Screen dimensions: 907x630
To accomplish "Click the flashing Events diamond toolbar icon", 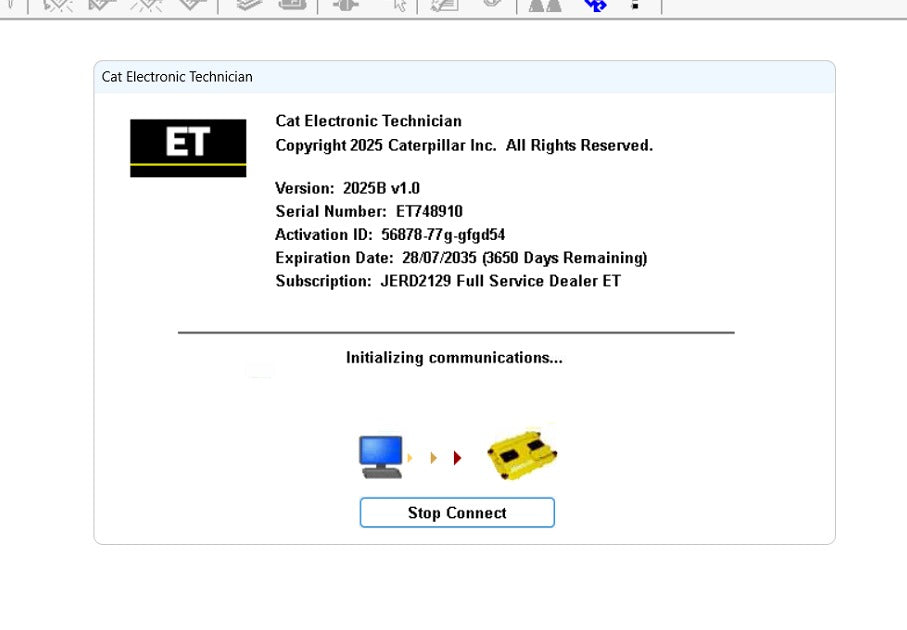I will [x=148, y=6].
